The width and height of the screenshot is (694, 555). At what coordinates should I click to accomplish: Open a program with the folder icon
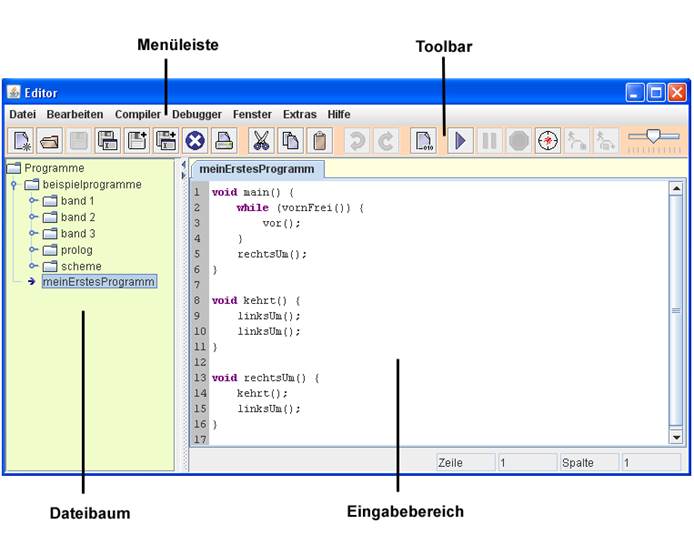pyautogui.click(x=50, y=141)
